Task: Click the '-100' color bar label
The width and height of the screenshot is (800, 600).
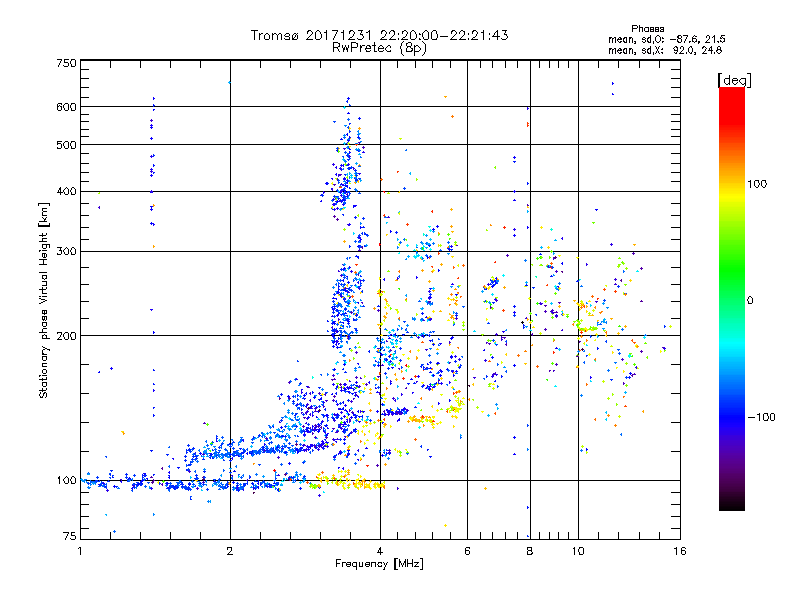Action: tap(762, 417)
